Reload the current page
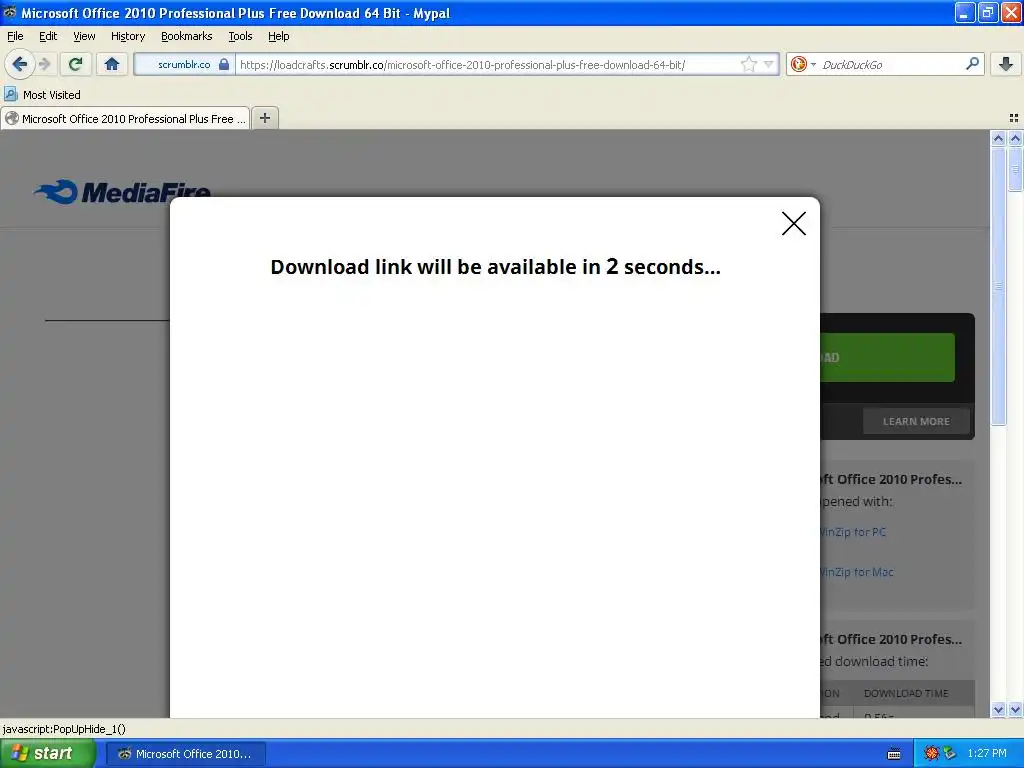This screenshot has height=768, width=1024. click(76, 64)
